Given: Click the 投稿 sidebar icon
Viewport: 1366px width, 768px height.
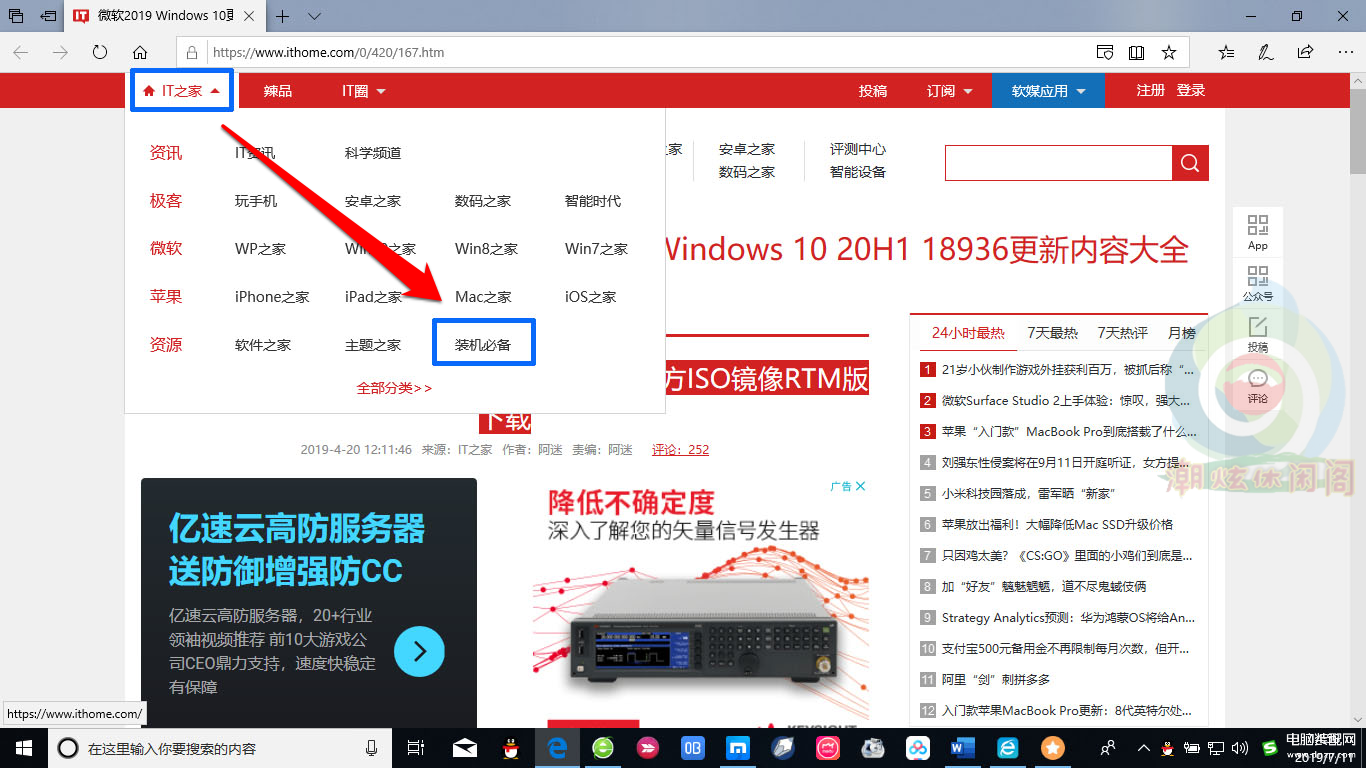Looking at the screenshot, I should tap(1258, 334).
